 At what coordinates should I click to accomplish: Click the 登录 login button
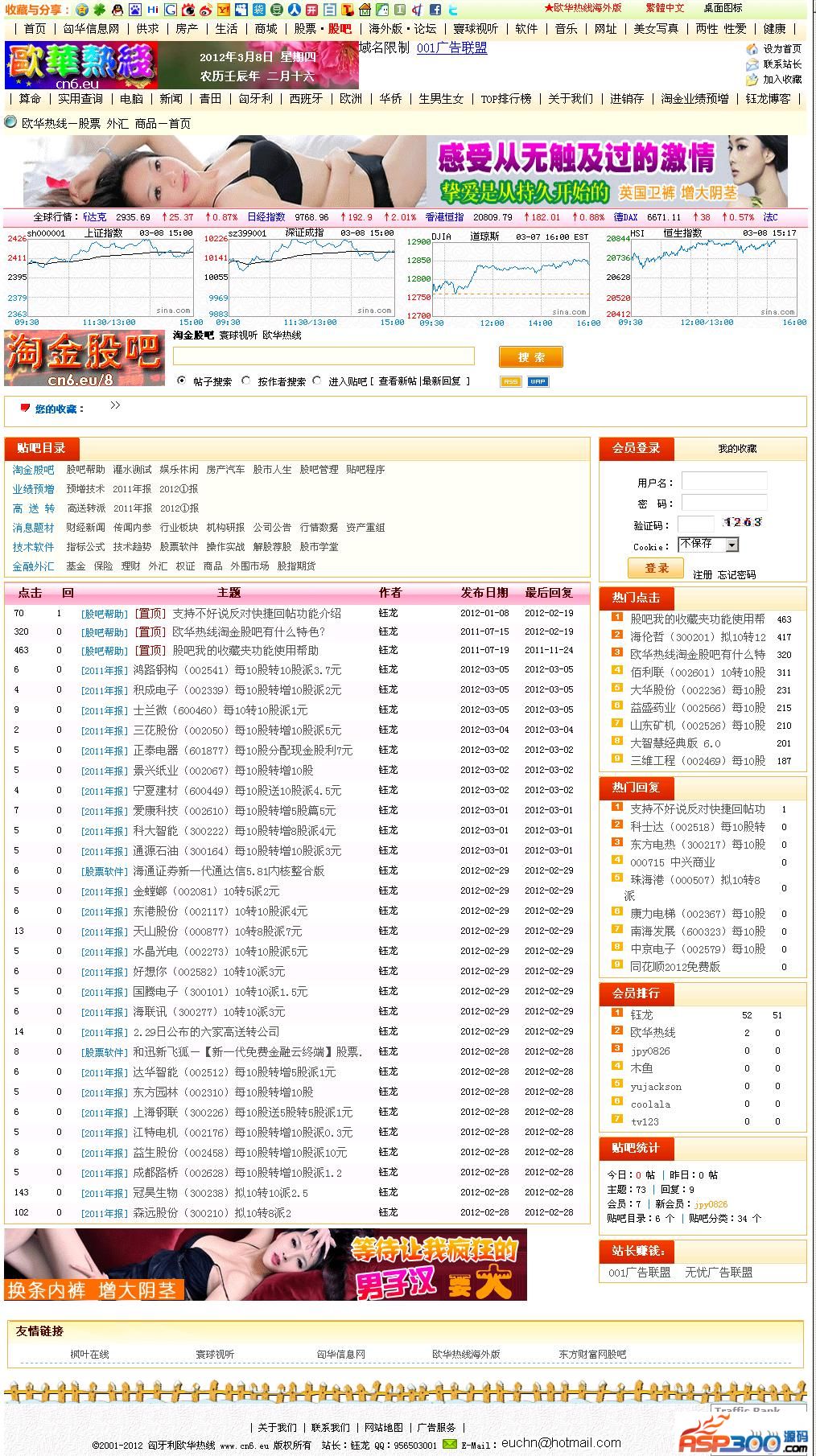657,568
